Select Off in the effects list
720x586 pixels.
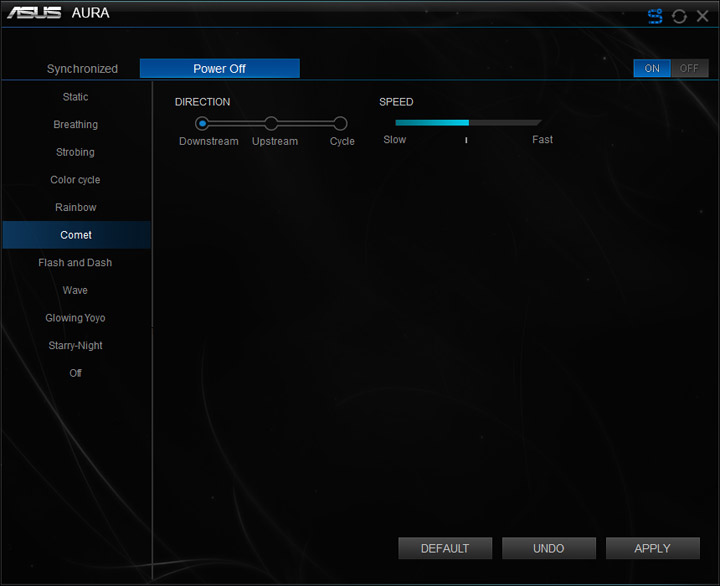[75, 373]
